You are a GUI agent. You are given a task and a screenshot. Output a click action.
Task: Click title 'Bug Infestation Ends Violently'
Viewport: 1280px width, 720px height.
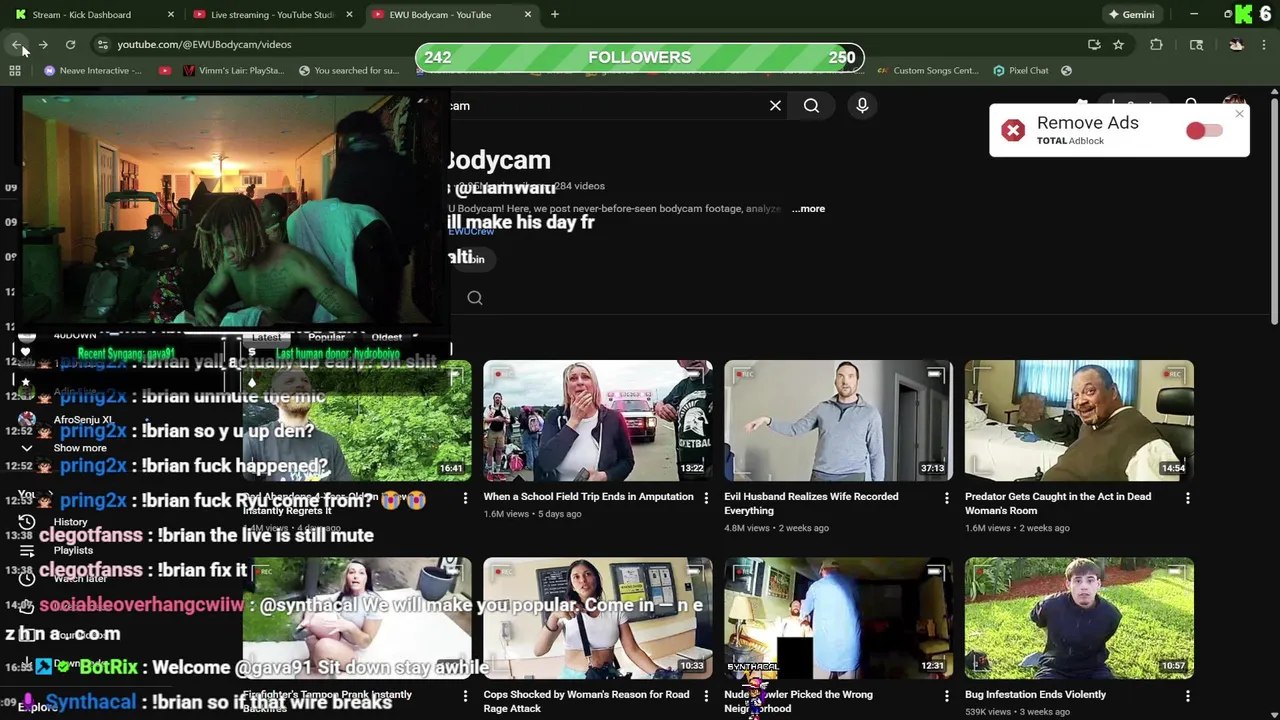click(1035, 694)
